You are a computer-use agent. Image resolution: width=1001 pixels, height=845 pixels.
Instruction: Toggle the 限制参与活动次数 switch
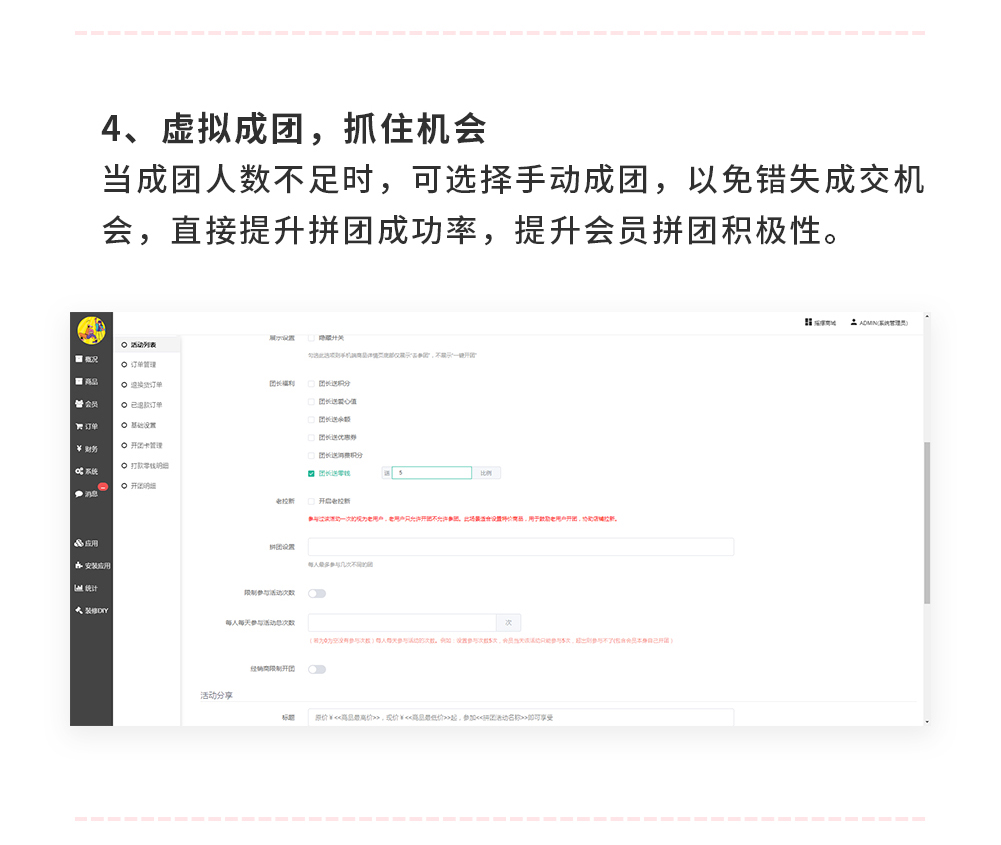pos(317,594)
